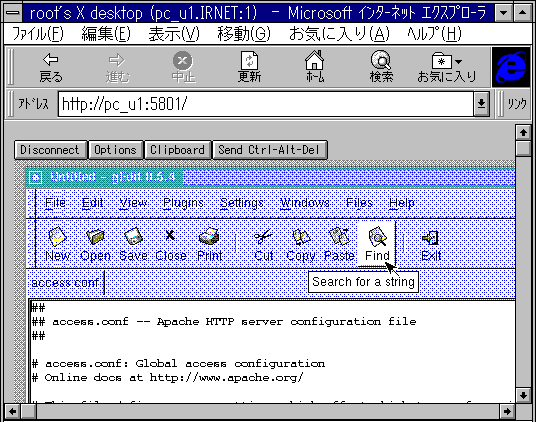Open the address bar dropdown arrow

tap(481, 104)
